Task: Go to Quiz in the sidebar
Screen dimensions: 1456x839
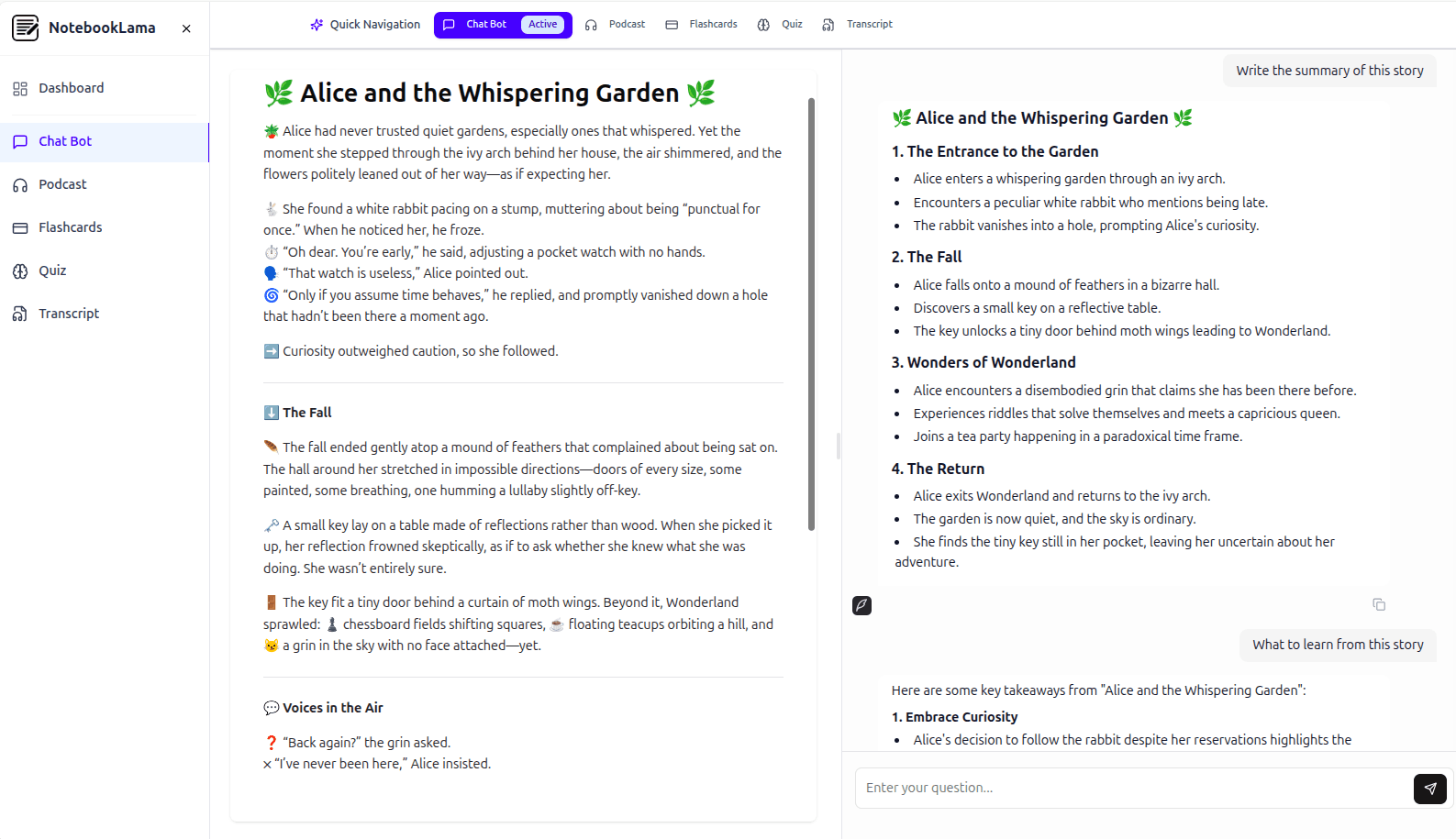Action: pos(52,270)
